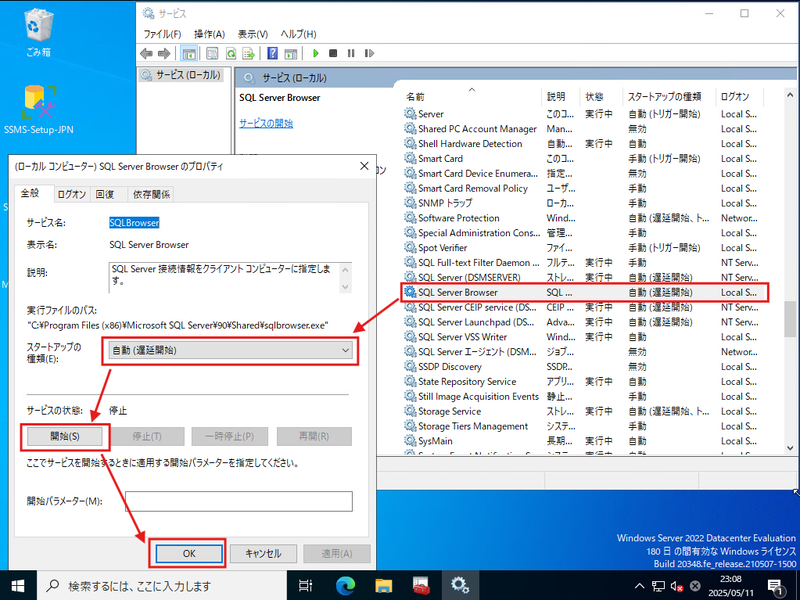The image size is (800, 600).
Task: Select the ごみ箱 recycle bin desktop icon
Action: pyautogui.click(x=38, y=33)
